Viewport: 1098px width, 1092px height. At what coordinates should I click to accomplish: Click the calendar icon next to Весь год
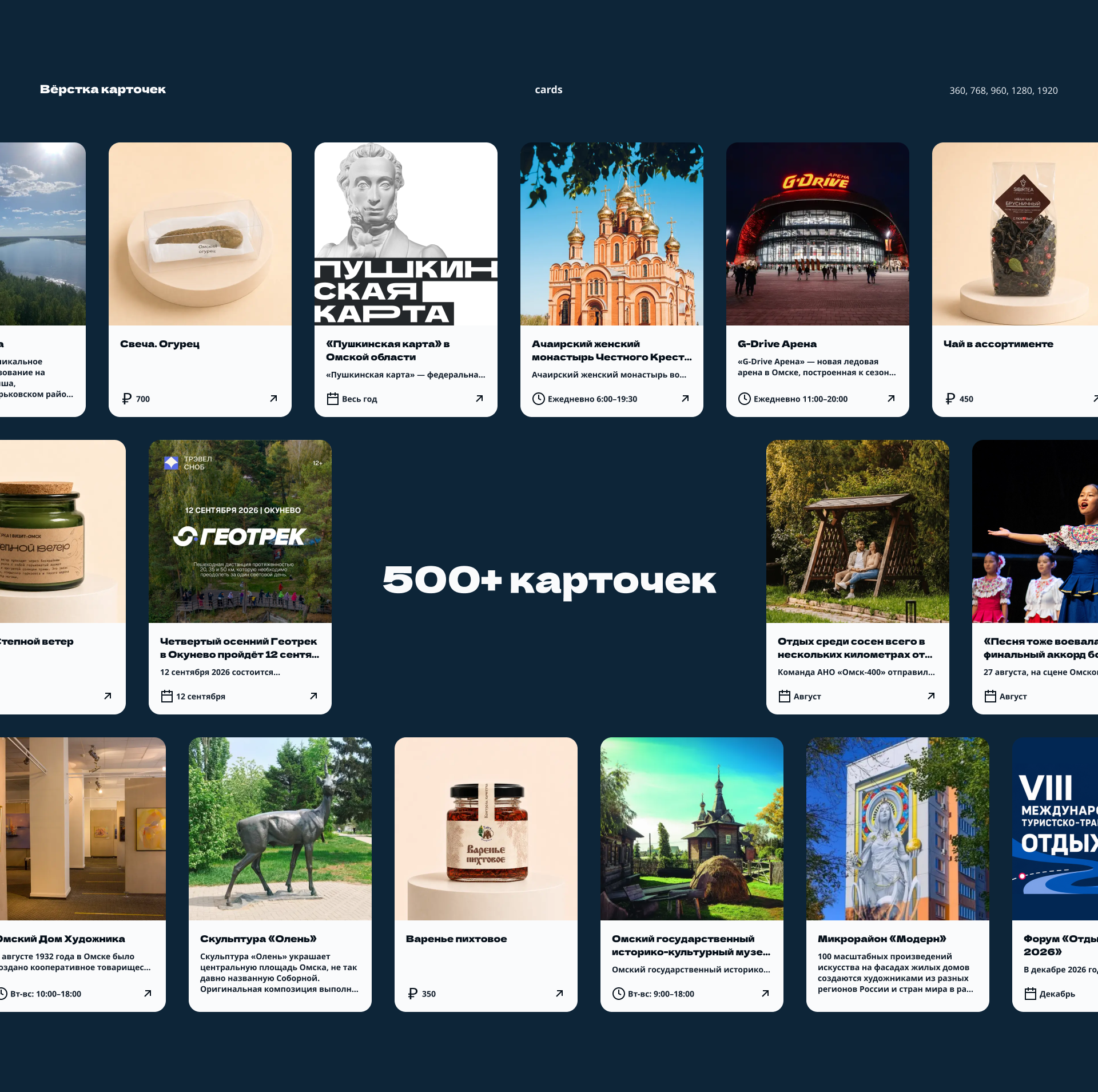pyautogui.click(x=332, y=399)
